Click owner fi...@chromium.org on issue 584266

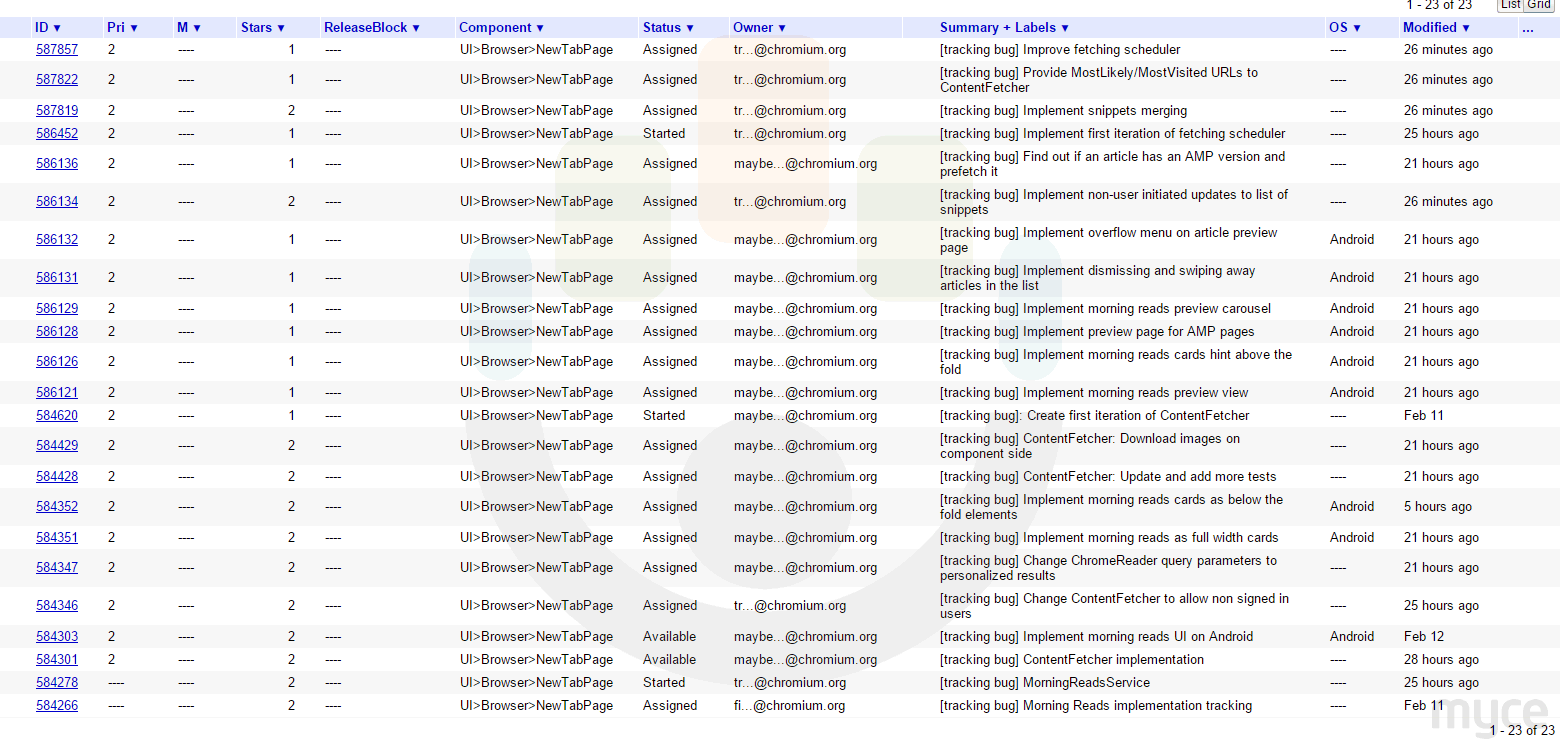point(789,706)
